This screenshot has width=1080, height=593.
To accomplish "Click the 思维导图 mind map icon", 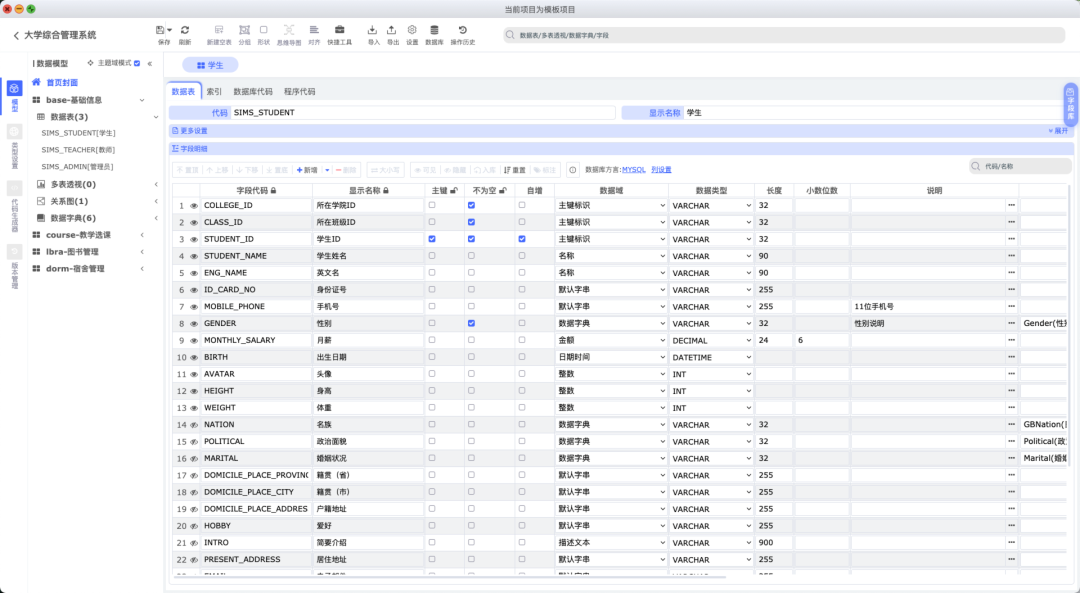I will click(289, 30).
